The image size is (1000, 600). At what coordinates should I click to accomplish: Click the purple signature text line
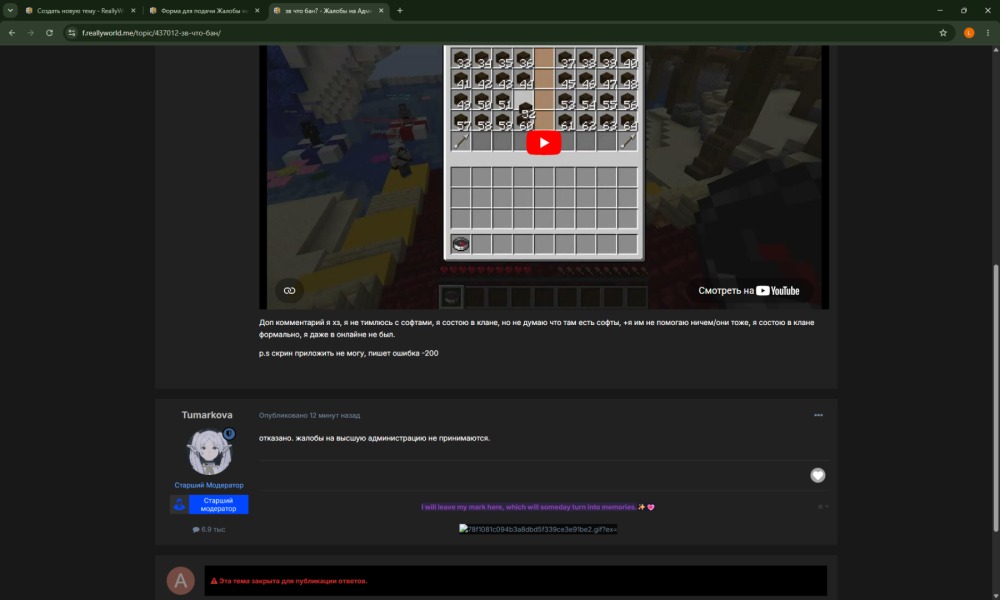click(x=538, y=508)
